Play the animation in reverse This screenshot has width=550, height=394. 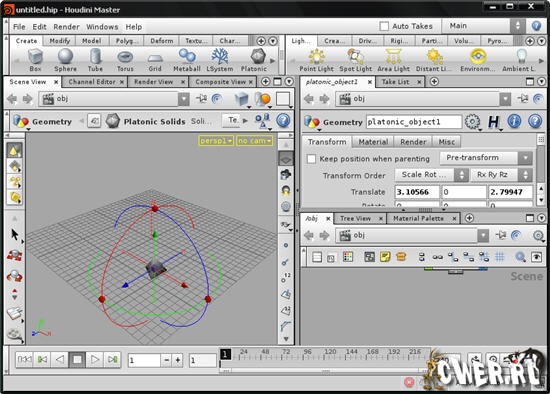pyautogui.click(x=60, y=359)
